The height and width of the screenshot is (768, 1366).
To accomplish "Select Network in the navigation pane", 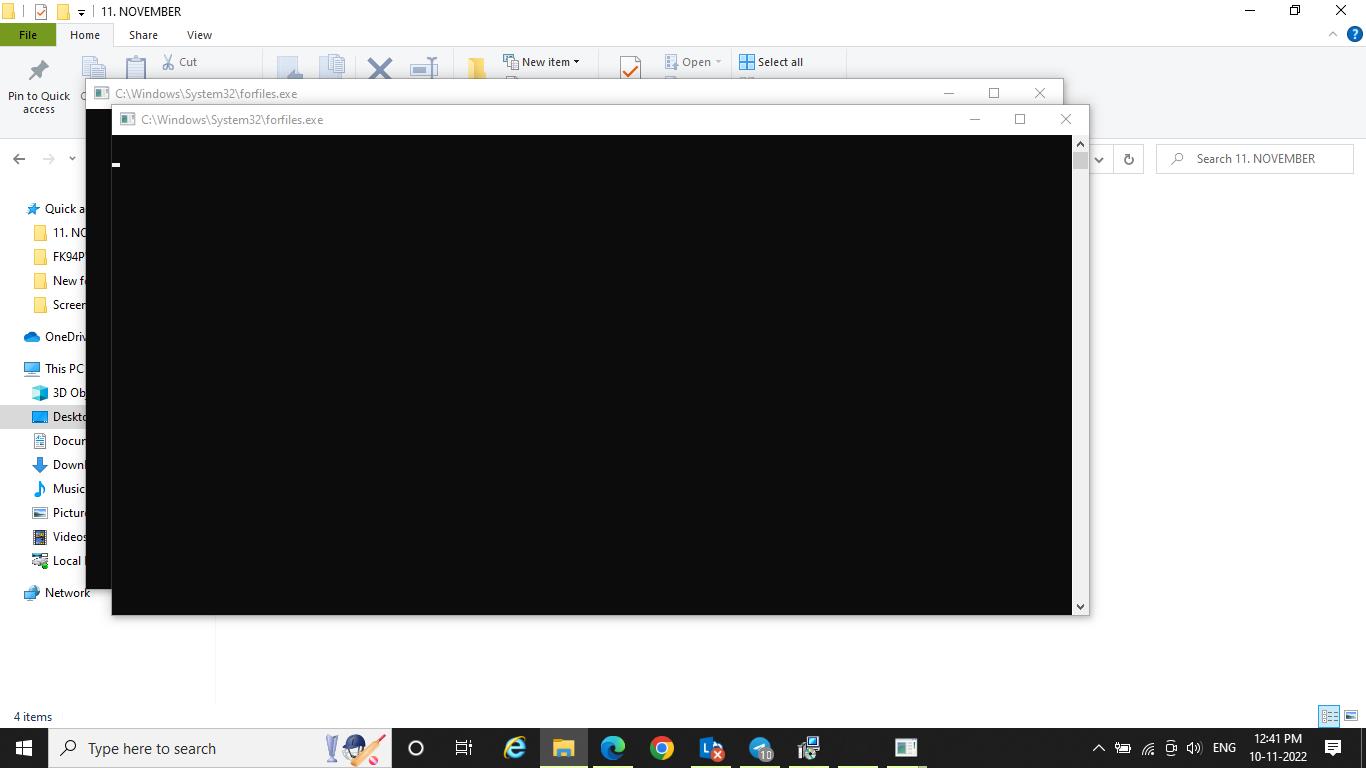I will click(67, 593).
